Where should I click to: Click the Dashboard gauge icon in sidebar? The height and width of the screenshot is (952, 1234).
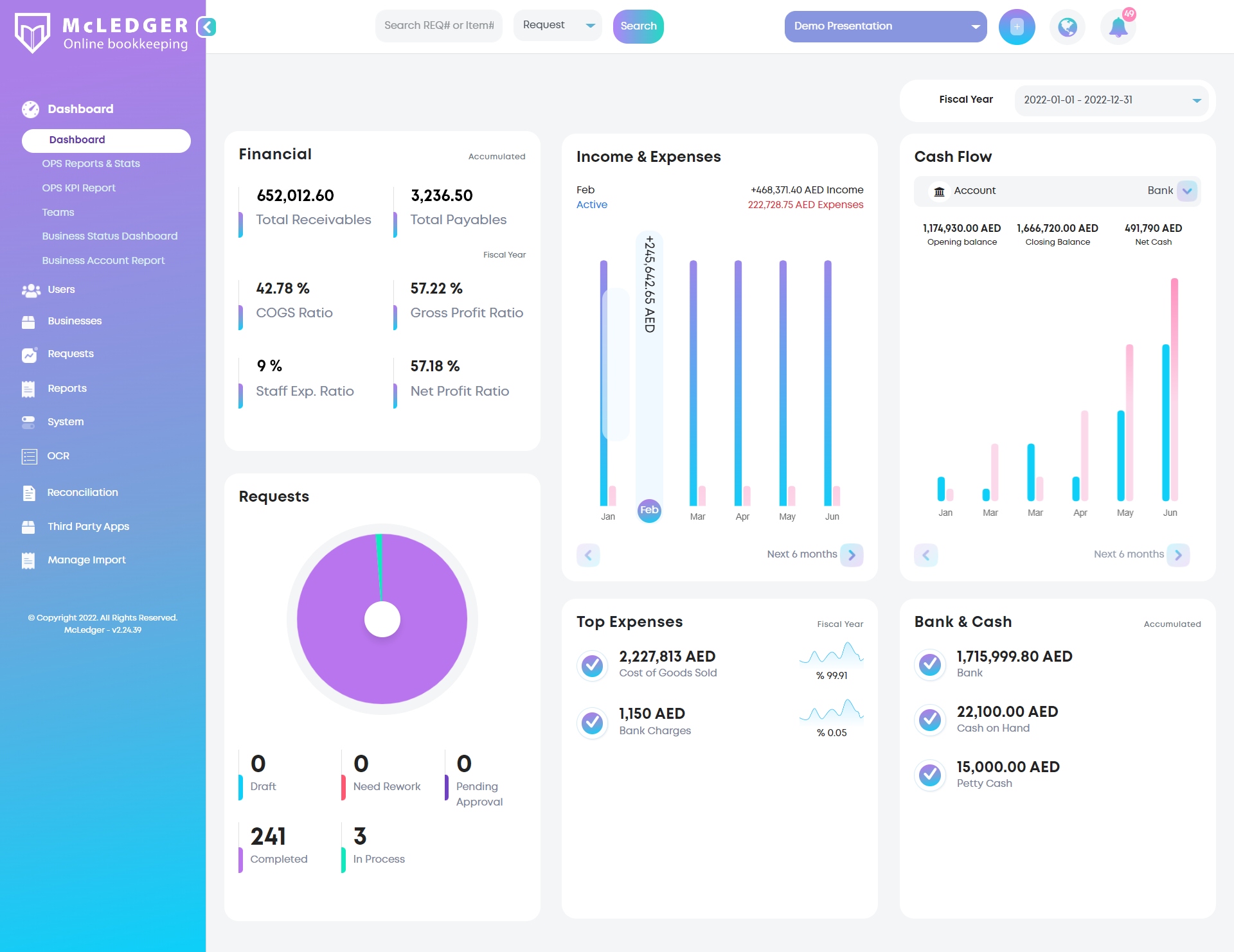[30, 109]
